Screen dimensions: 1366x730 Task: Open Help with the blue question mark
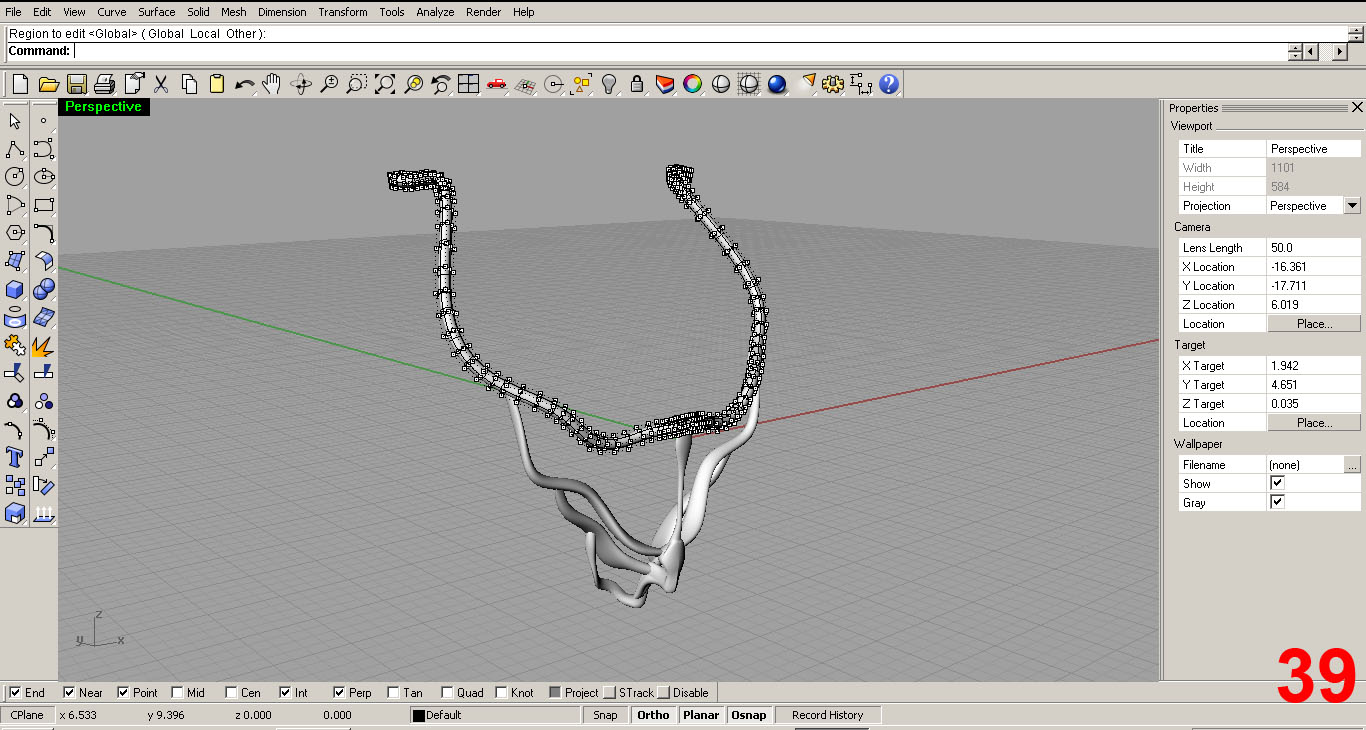tap(889, 84)
